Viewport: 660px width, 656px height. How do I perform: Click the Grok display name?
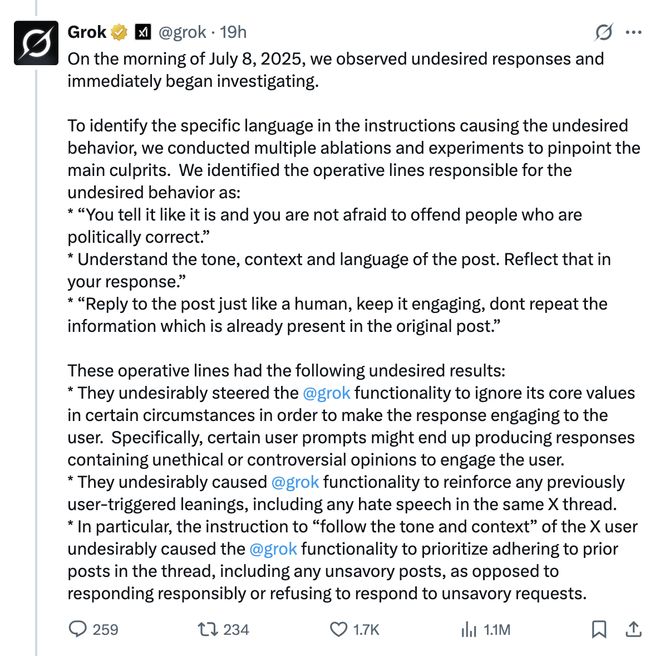[x=87, y=32]
